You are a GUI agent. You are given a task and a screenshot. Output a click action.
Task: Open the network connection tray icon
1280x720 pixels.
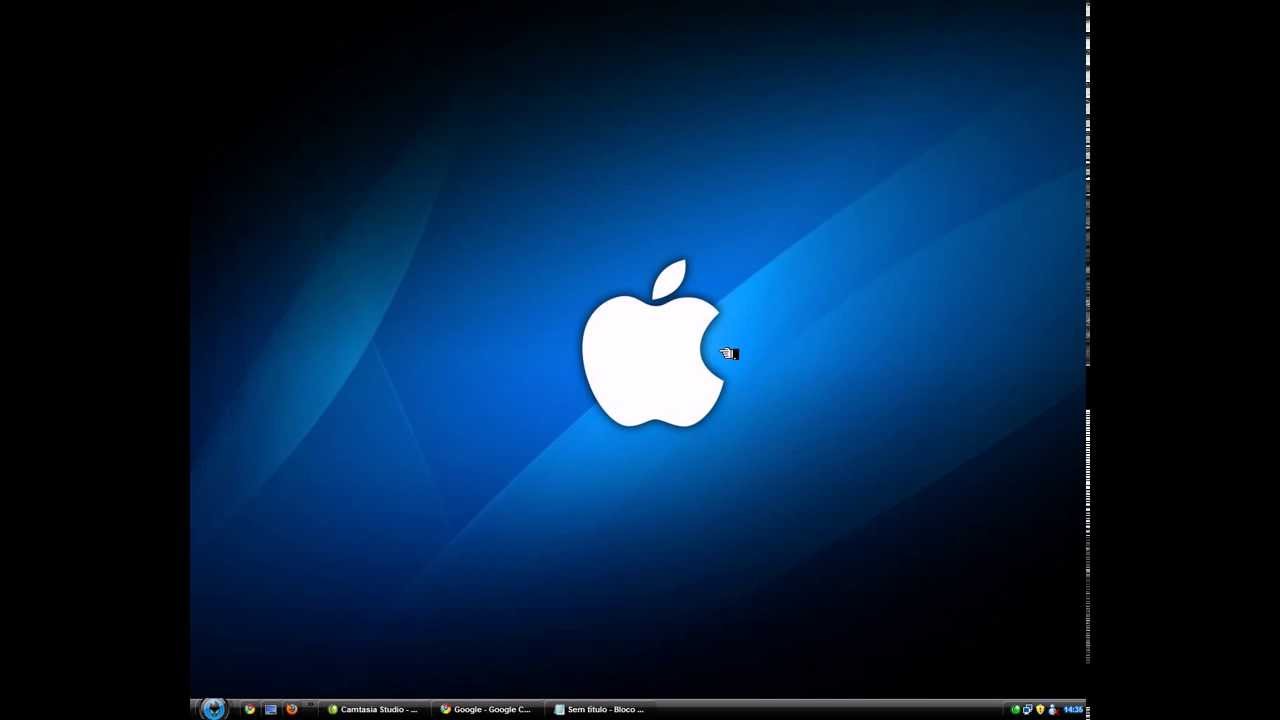pyautogui.click(x=1027, y=710)
